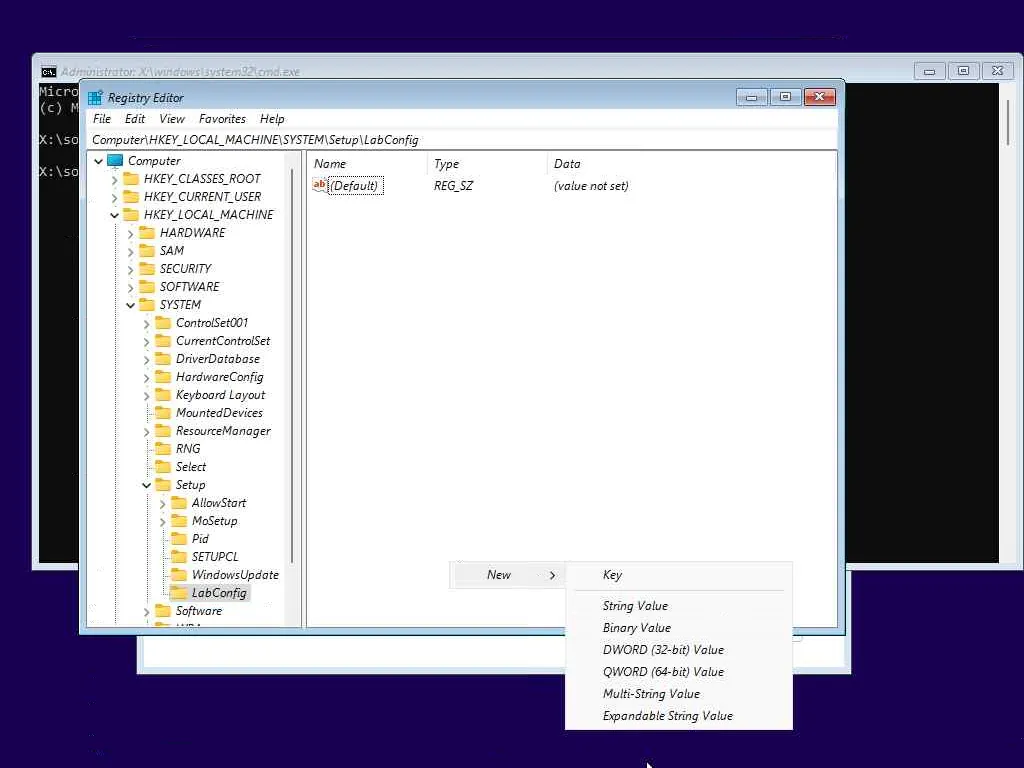Click the HKEY_CLASSES_ROOT folder icon
Image resolution: width=1024 pixels, height=768 pixels.
coord(131,179)
